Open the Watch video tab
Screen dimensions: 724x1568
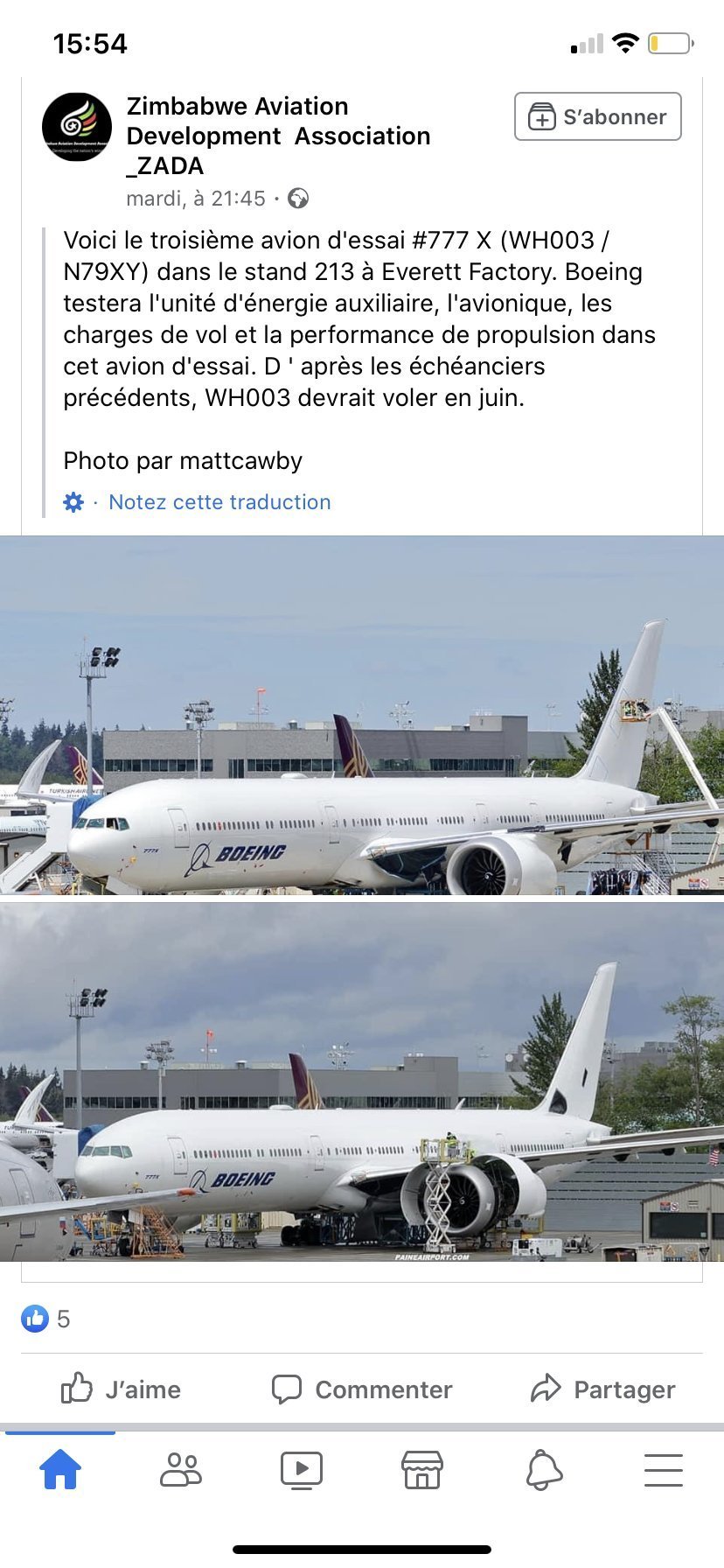(x=302, y=1470)
